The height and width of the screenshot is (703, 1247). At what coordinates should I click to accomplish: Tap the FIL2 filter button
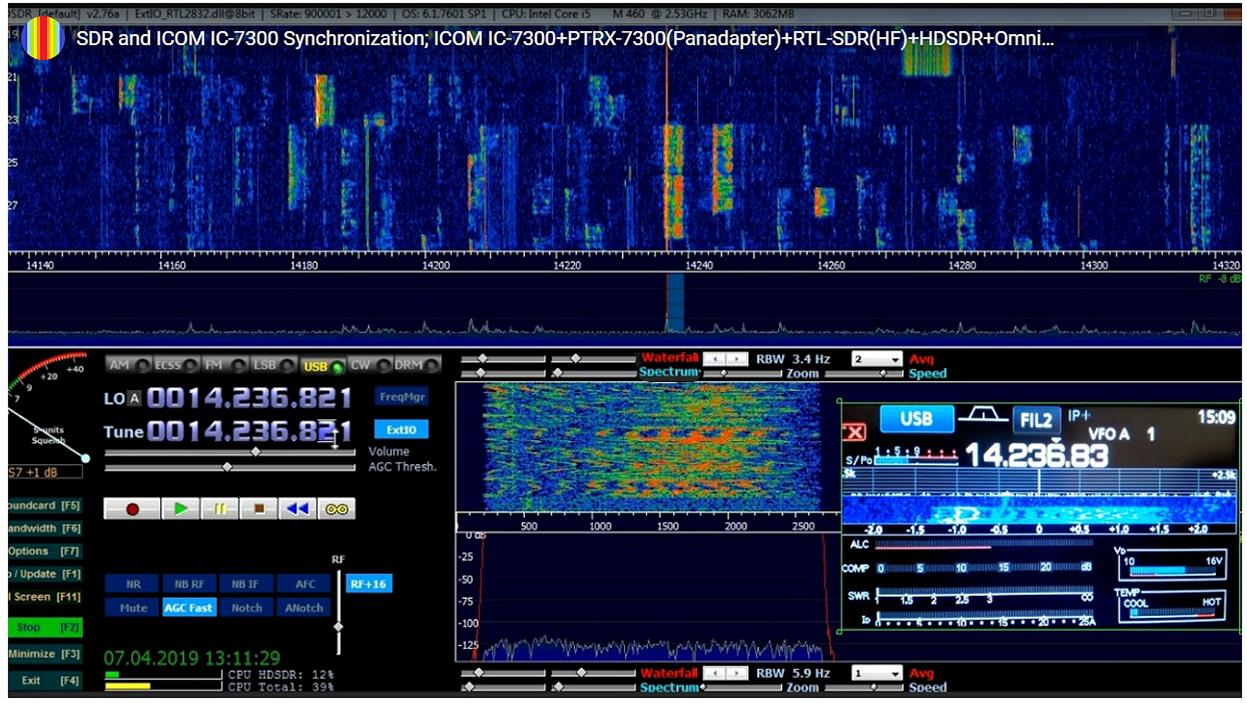1036,419
